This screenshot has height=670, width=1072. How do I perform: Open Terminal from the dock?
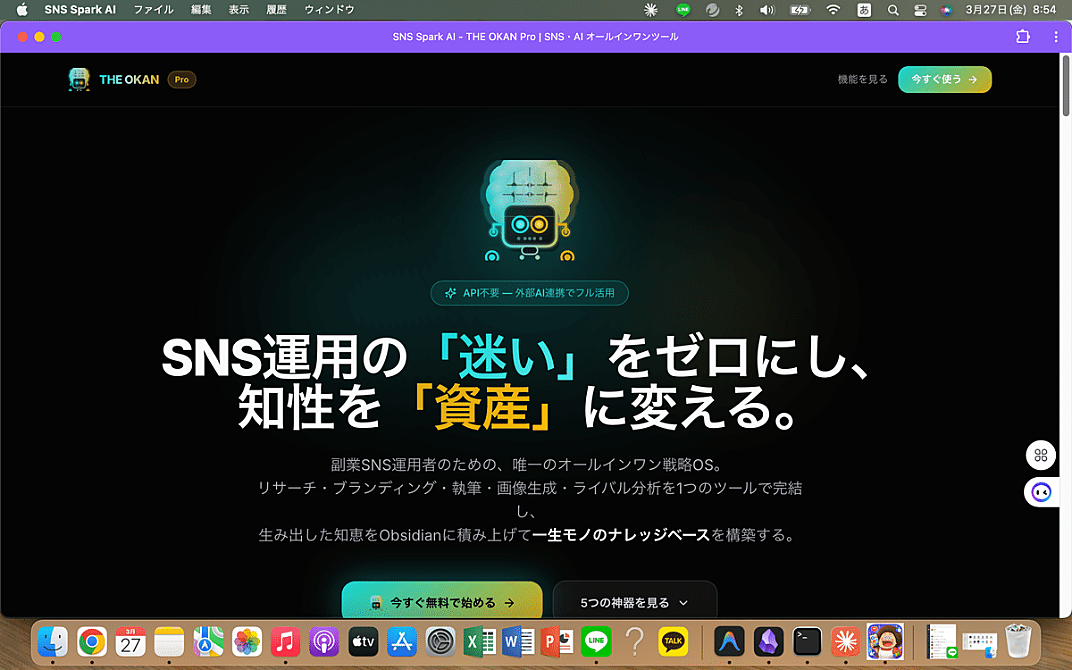click(x=807, y=641)
